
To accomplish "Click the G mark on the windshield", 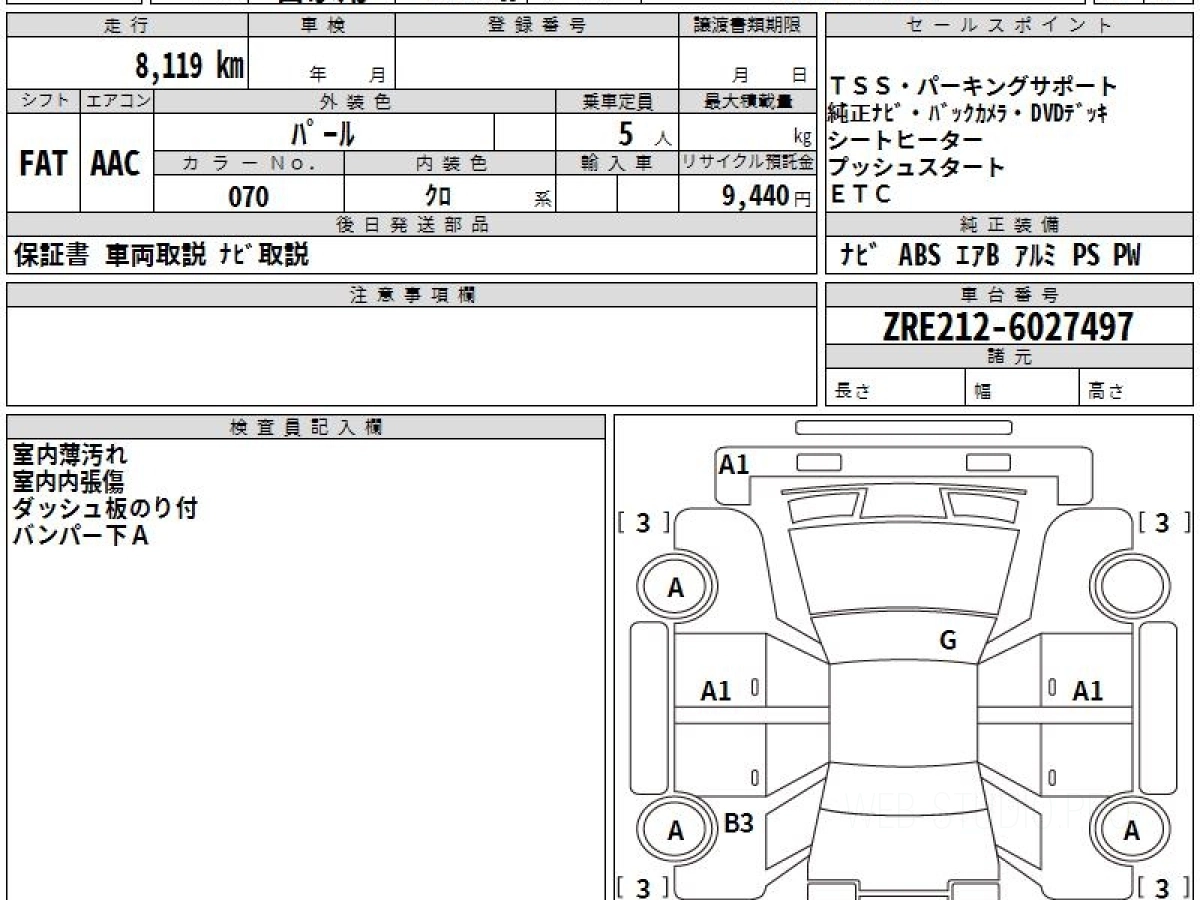I will pyautogui.click(x=948, y=641).
